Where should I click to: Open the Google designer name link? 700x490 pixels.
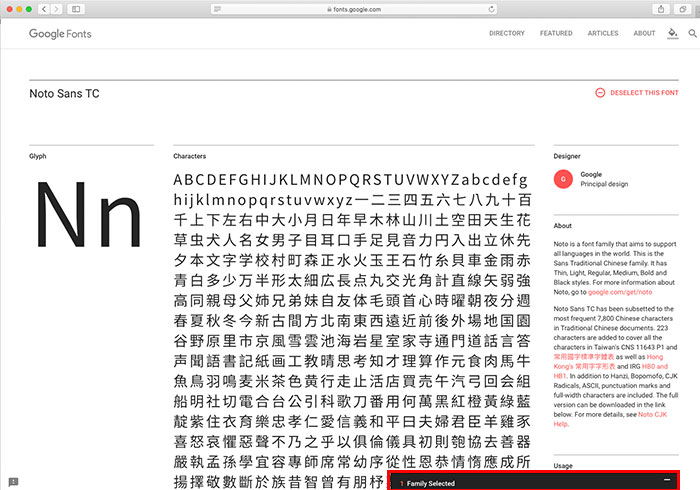591,174
